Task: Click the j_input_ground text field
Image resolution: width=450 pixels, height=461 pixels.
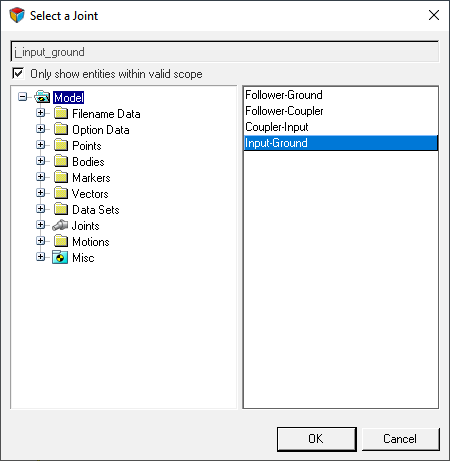Action: 225,52
